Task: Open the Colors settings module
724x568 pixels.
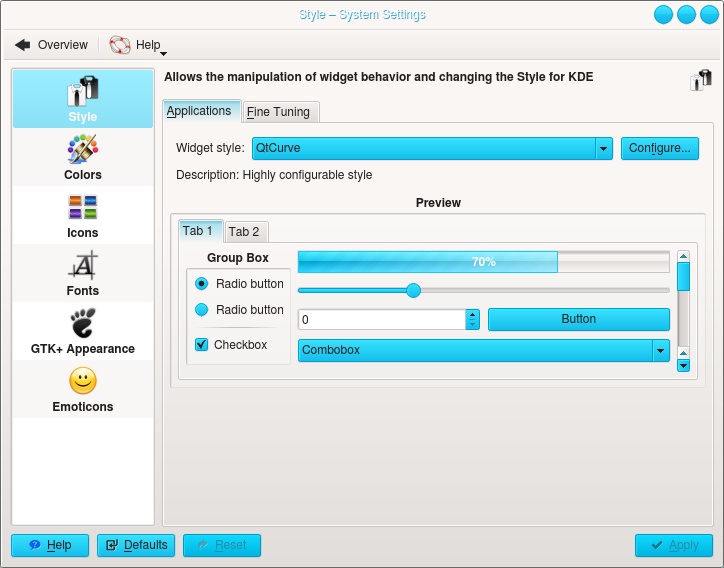Action: click(83, 157)
